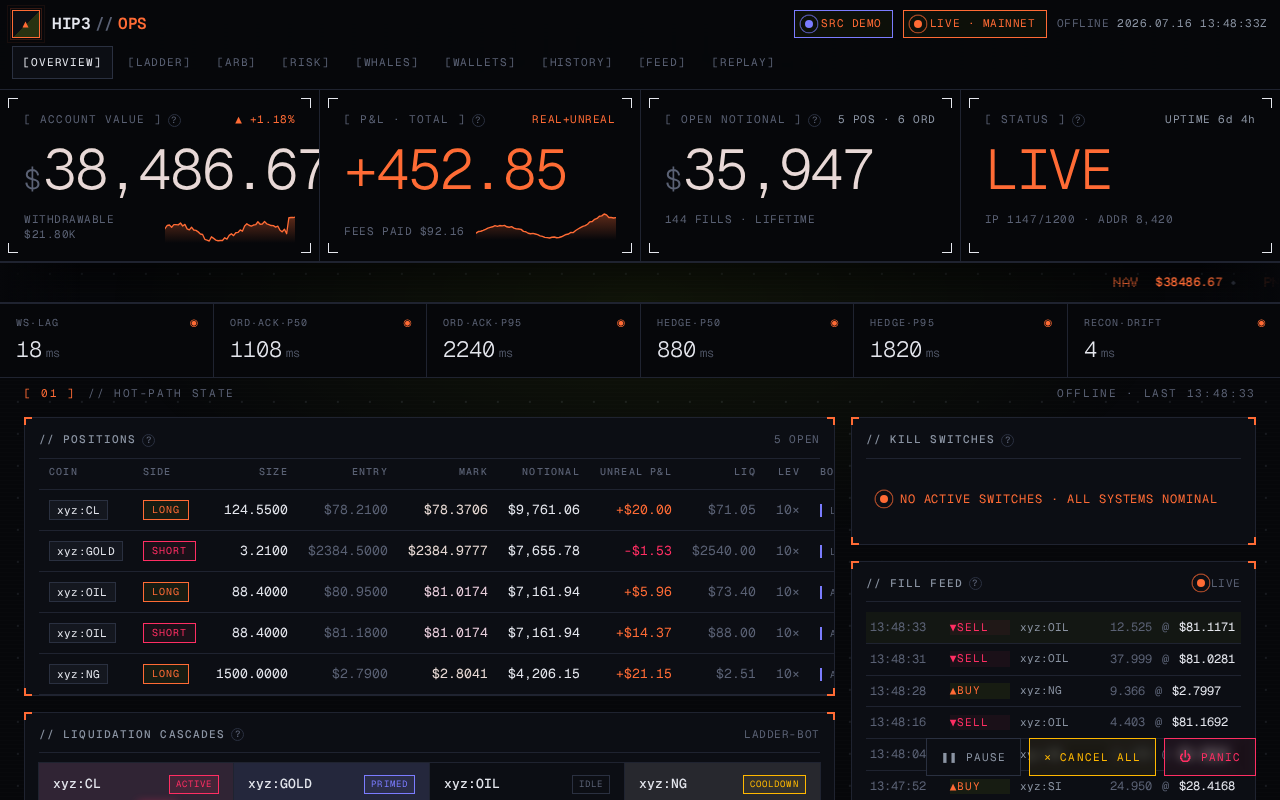
Task: Open the REPLAY tab
Action: [x=744, y=62]
